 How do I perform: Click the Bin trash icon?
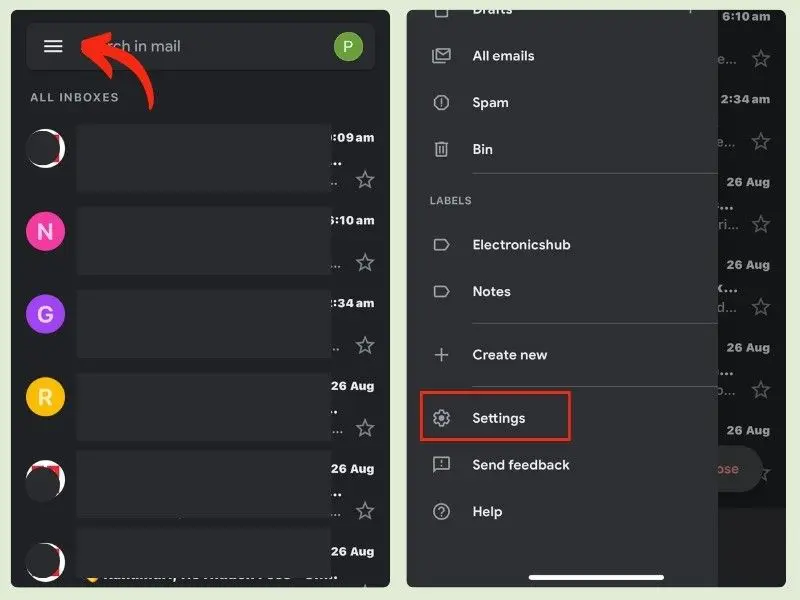[441, 150]
